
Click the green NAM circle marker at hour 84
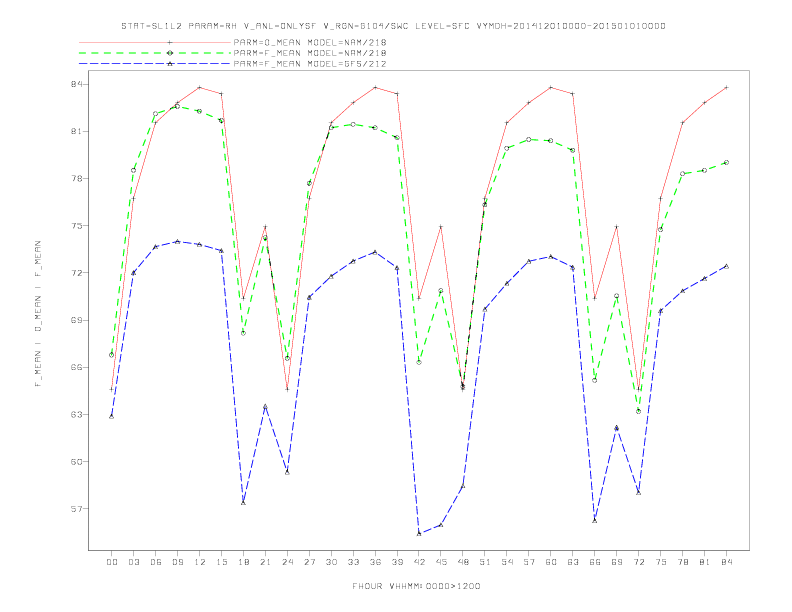pyautogui.click(x=727, y=163)
